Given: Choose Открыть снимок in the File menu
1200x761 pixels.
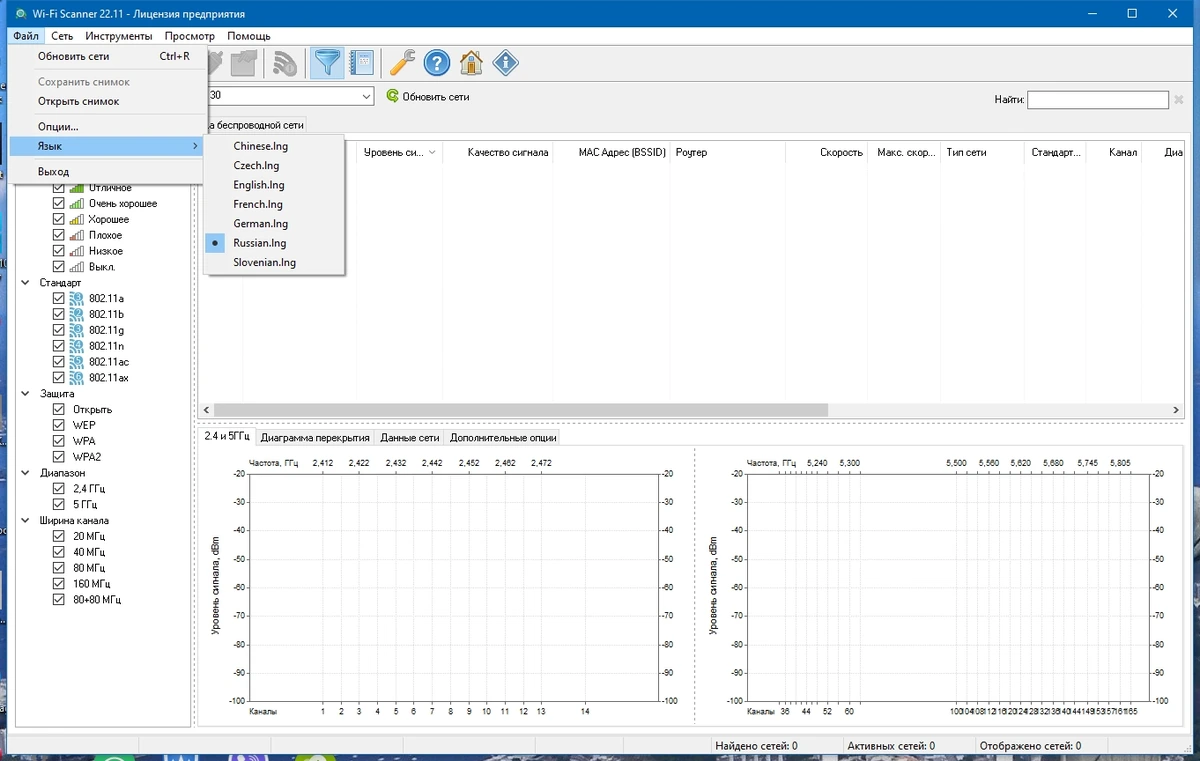Looking at the screenshot, I should [x=107, y=101].
